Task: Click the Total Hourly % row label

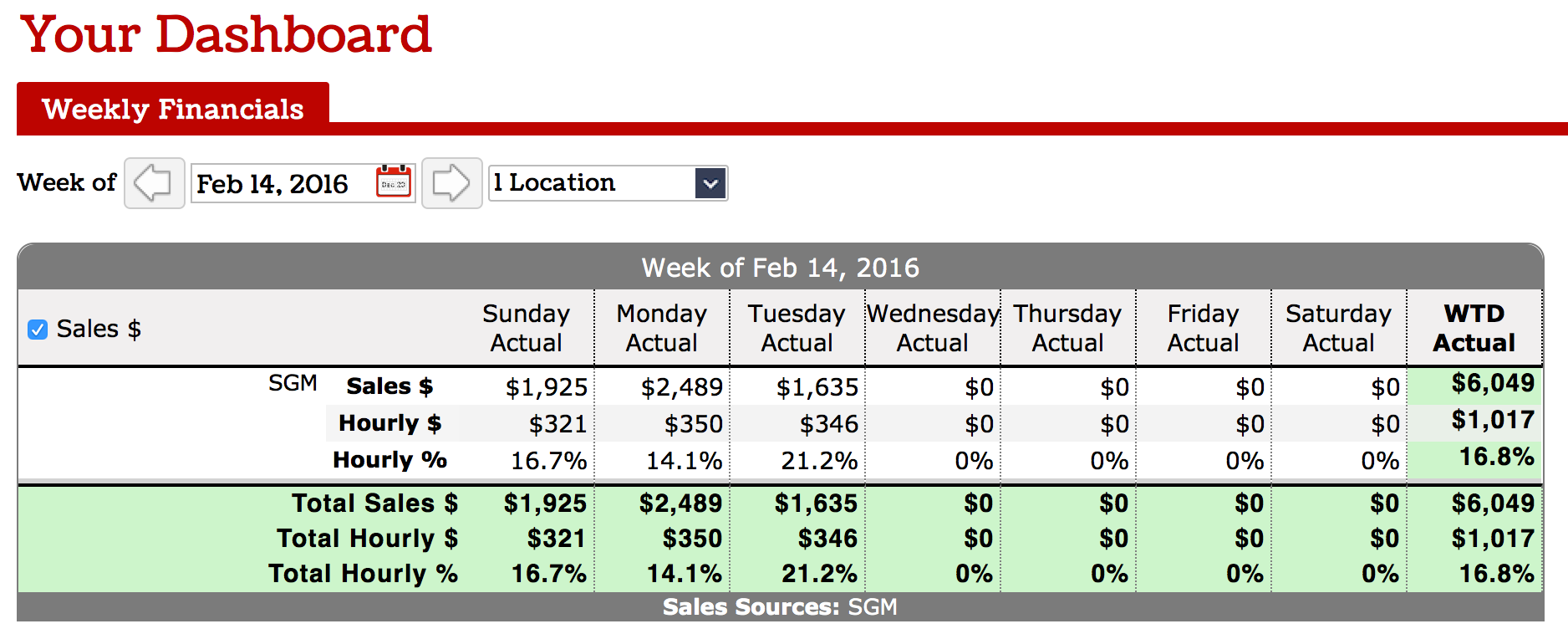Action: [x=363, y=574]
